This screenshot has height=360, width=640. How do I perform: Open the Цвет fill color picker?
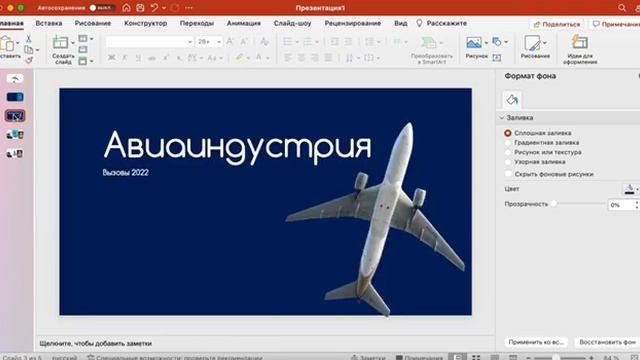631,189
